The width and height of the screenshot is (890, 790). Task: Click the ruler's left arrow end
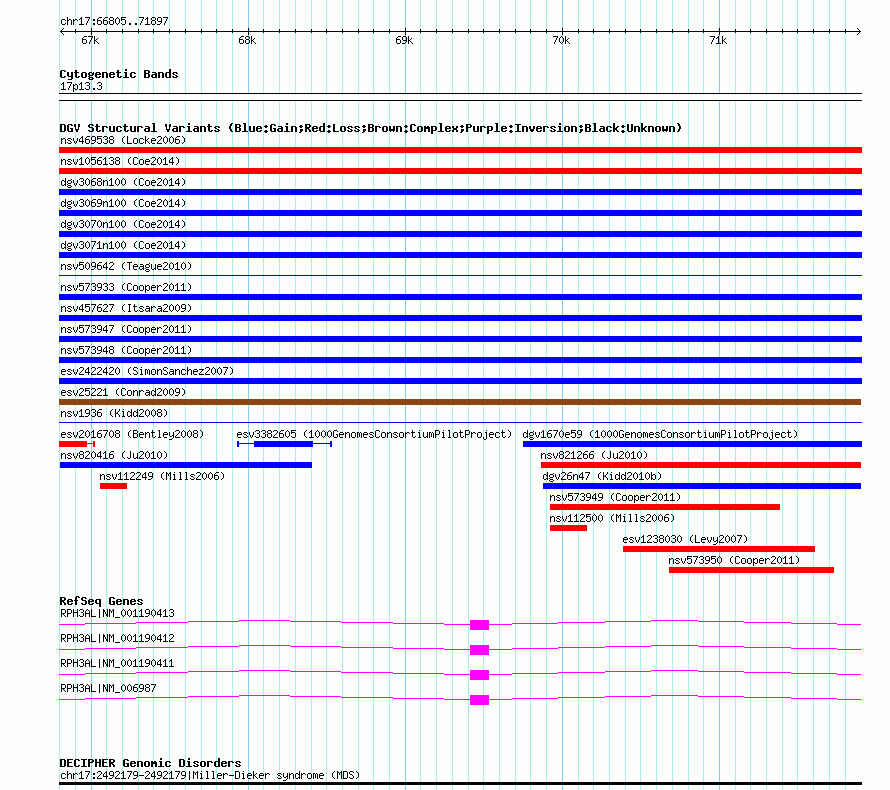click(62, 32)
